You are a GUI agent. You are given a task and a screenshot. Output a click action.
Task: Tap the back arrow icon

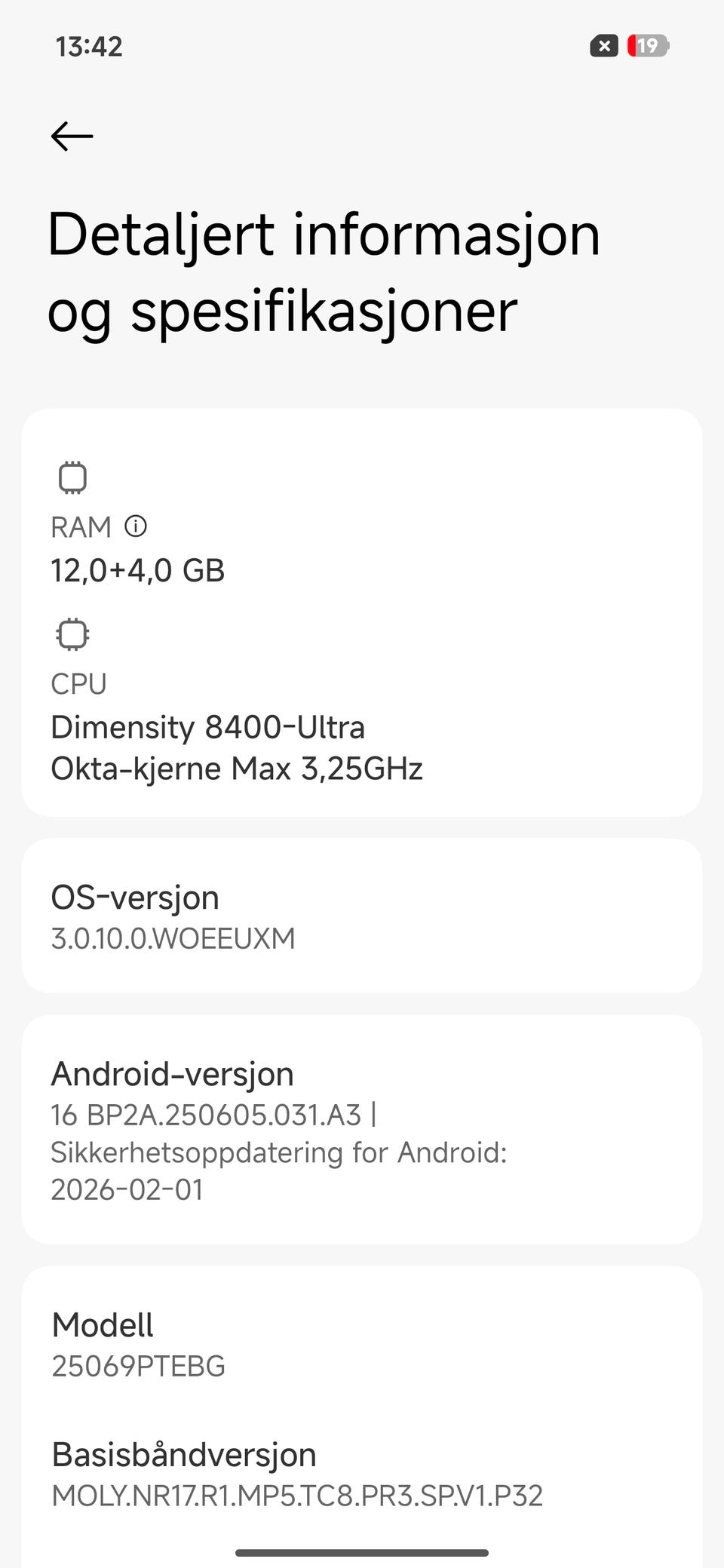point(72,137)
